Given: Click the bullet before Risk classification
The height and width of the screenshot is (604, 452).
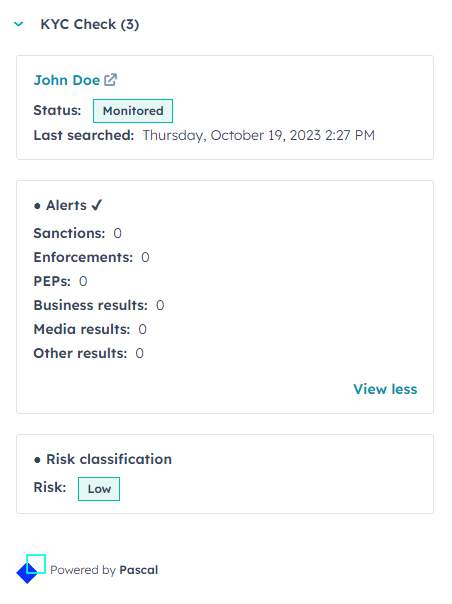Looking at the screenshot, I should (x=37, y=460).
